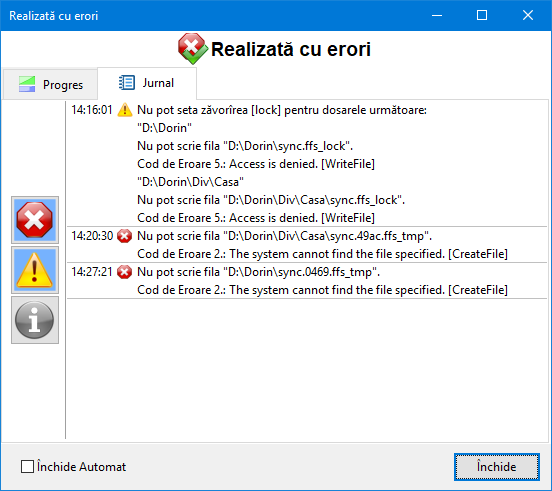Select the 14:20:30 timestamp

pos(92,236)
